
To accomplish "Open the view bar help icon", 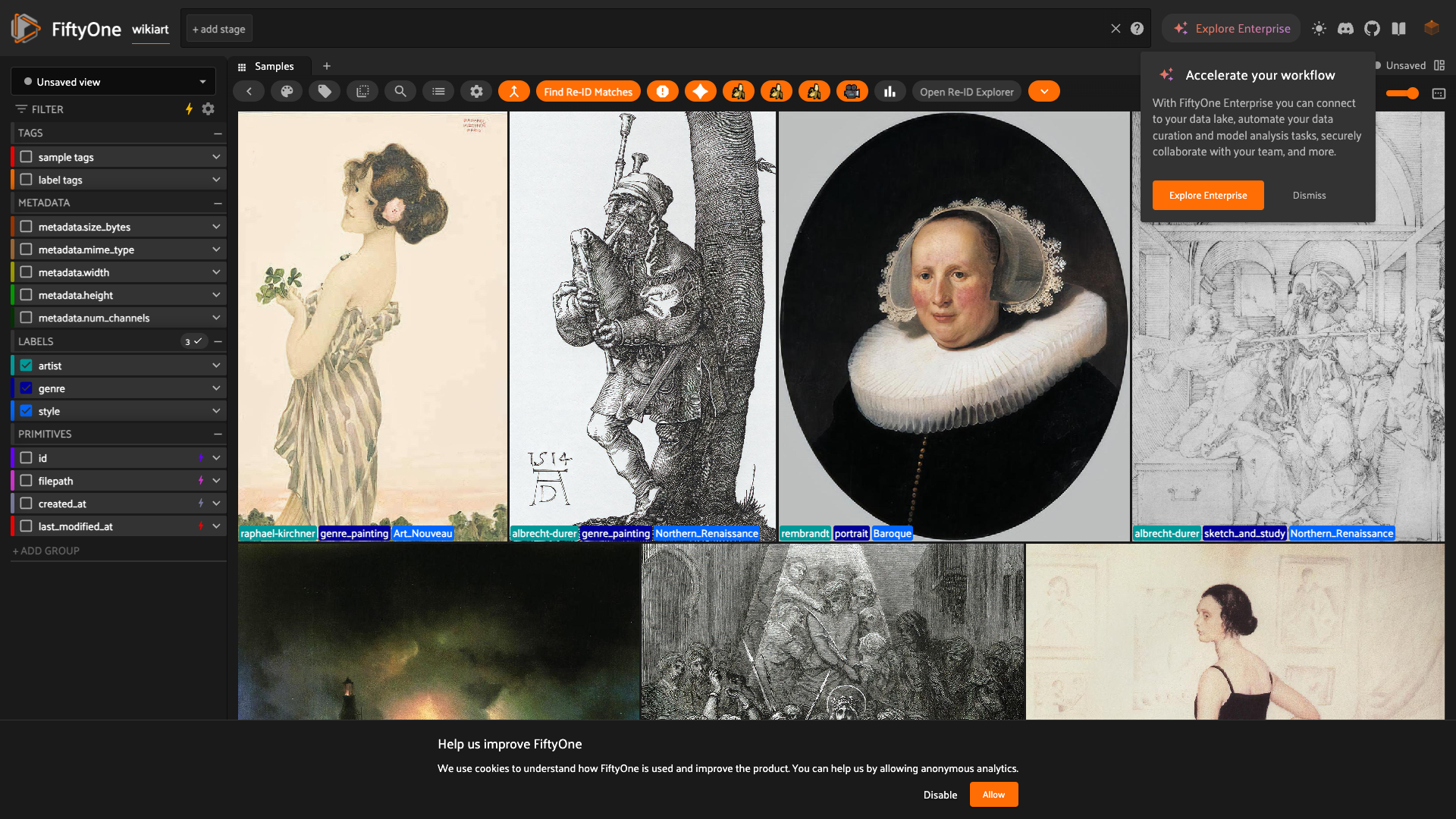I will (x=1137, y=29).
